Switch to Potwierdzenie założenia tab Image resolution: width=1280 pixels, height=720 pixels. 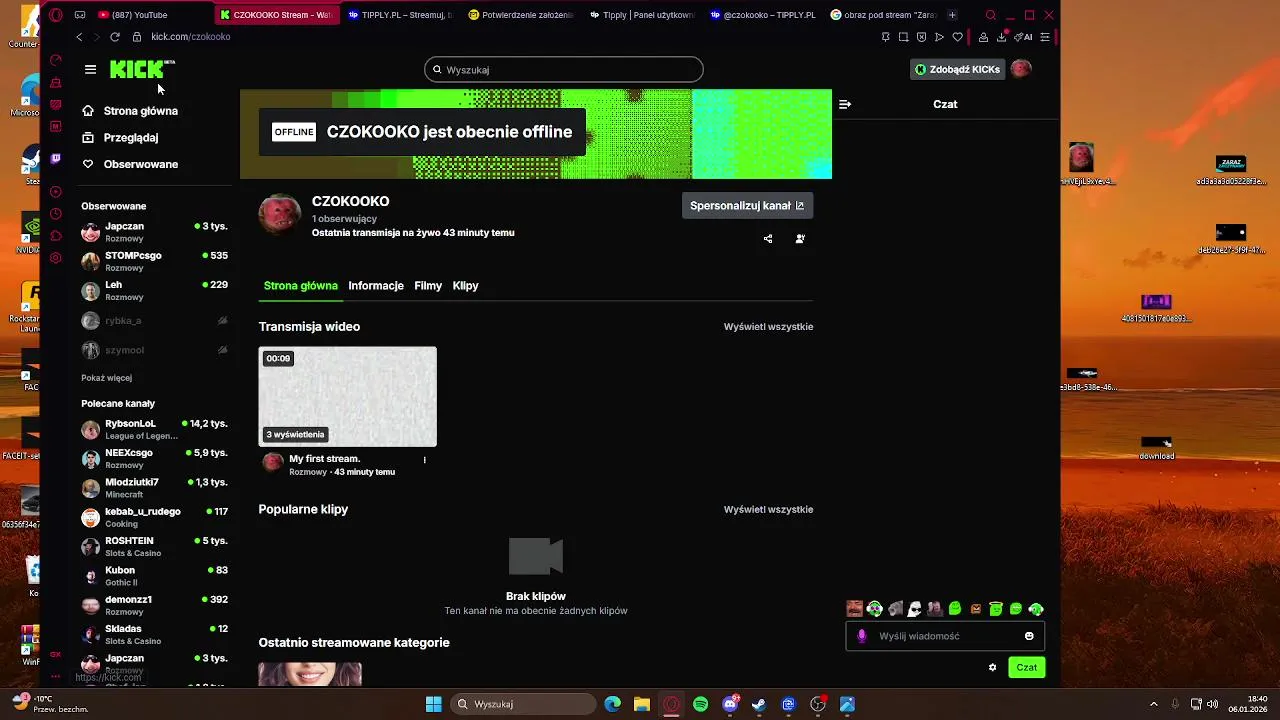click(x=521, y=15)
